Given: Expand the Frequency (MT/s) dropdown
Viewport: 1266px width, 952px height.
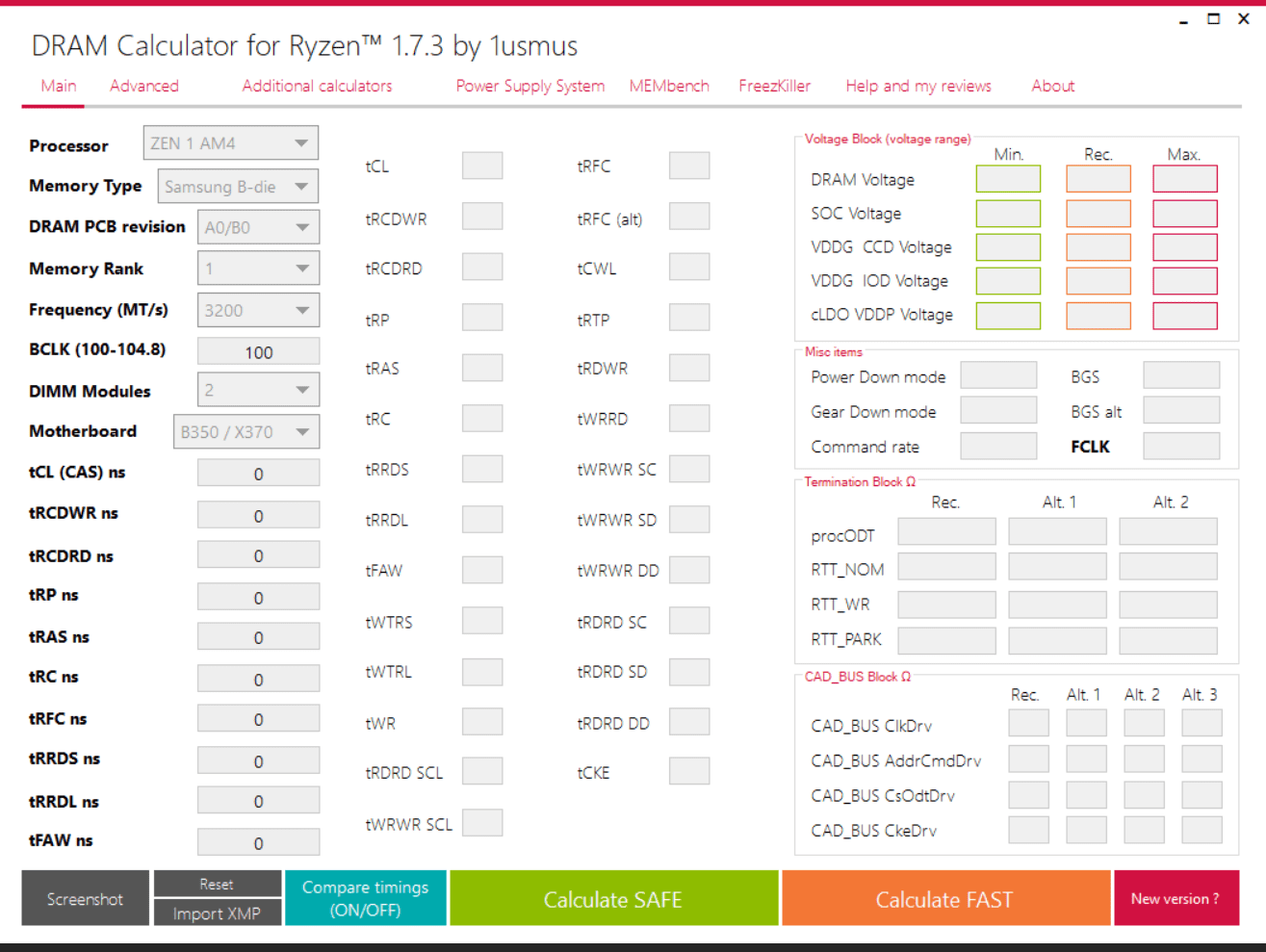Looking at the screenshot, I should click(x=258, y=310).
